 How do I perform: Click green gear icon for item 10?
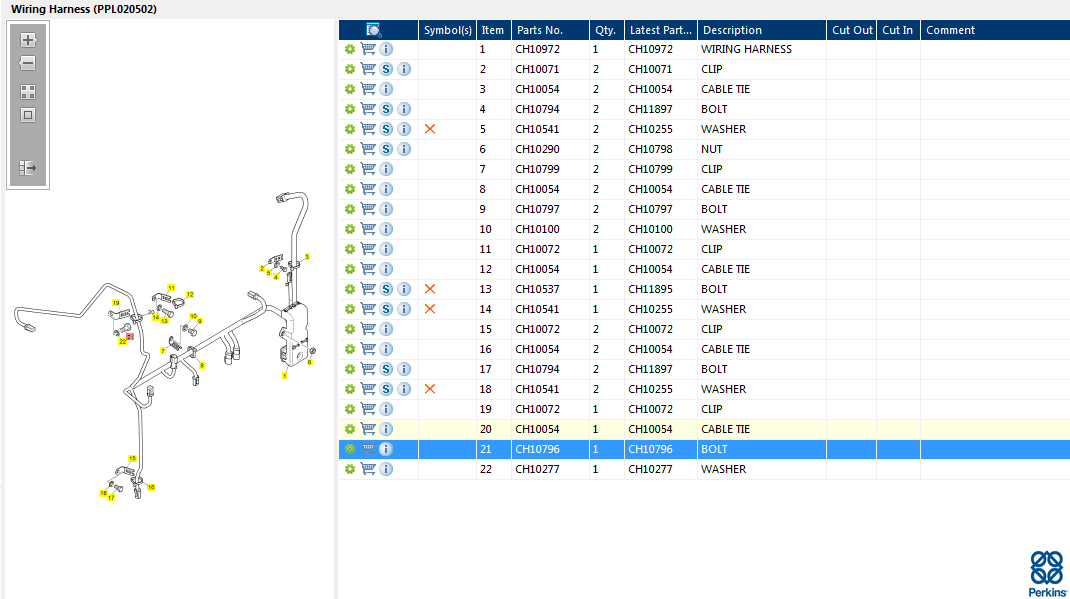[x=350, y=229]
